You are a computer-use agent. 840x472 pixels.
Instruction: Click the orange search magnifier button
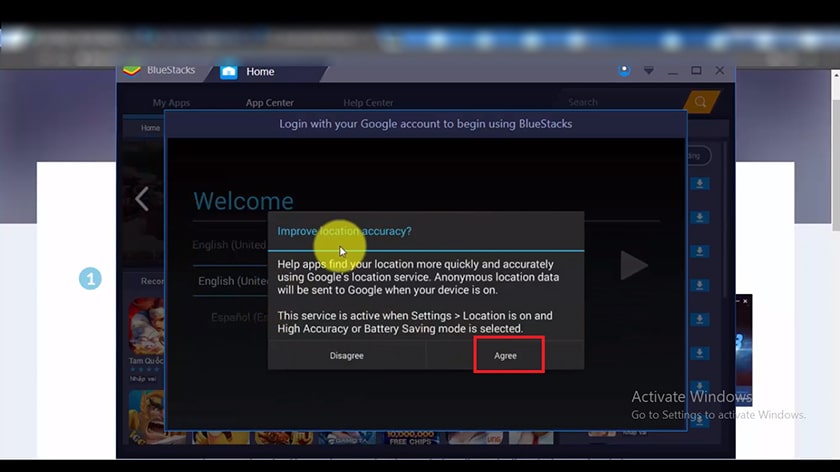[701, 102]
